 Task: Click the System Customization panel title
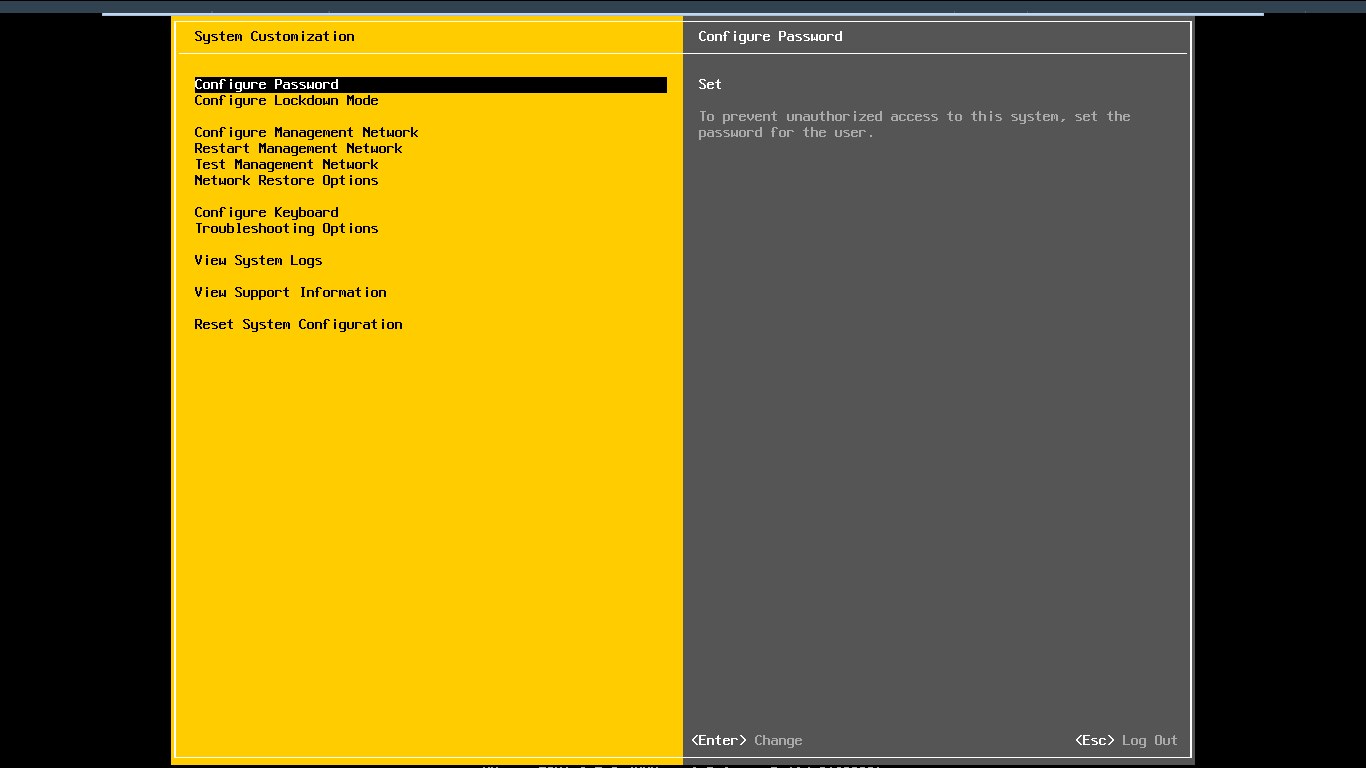274,37
